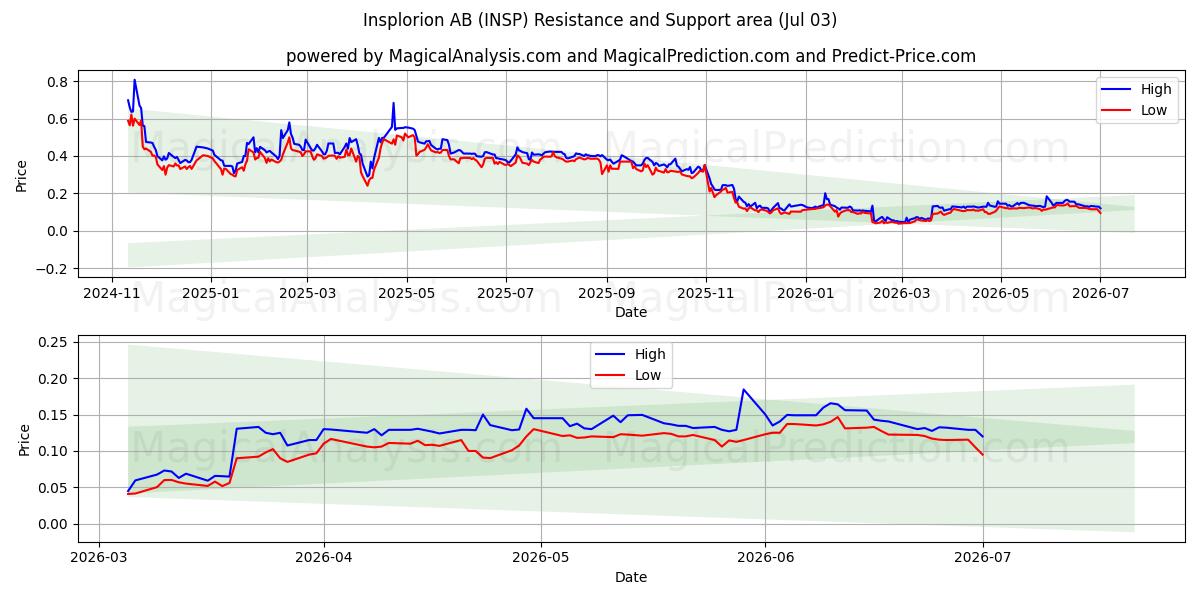Click the '0.2' price tick on top chart
The height and width of the screenshot is (600, 1200).
(57, 194)
